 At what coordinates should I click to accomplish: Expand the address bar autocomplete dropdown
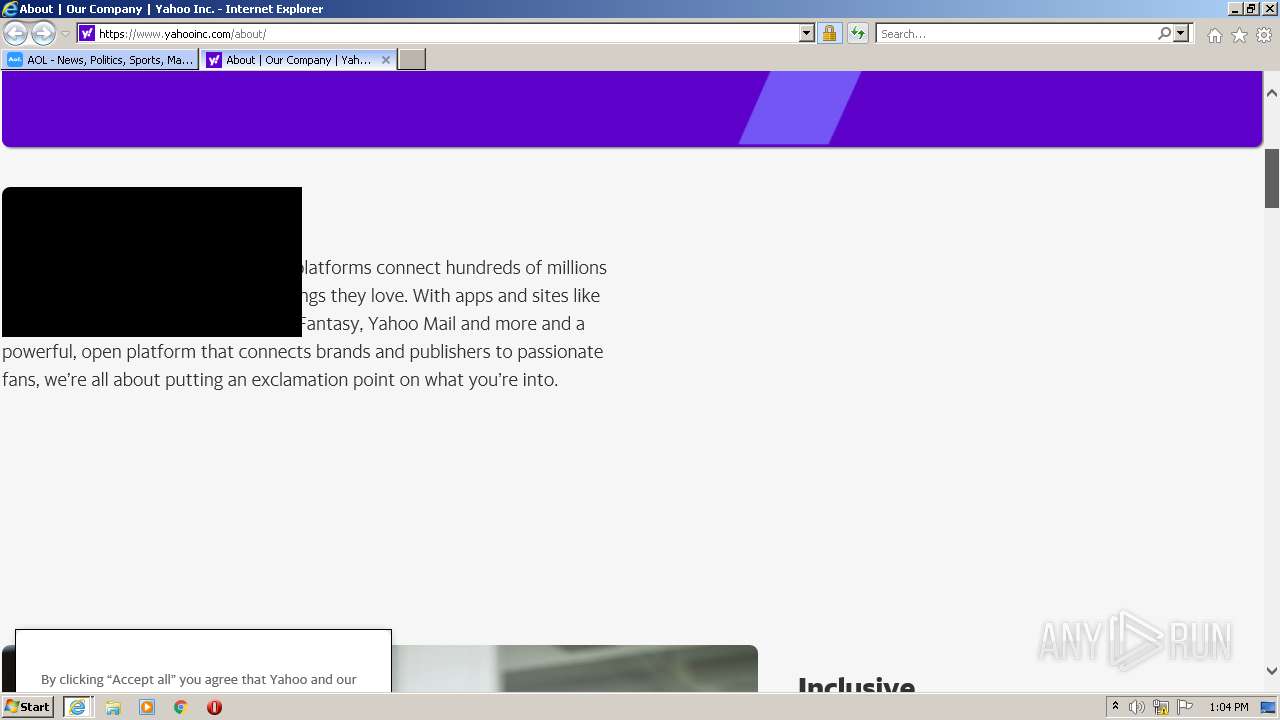(807, 34)
